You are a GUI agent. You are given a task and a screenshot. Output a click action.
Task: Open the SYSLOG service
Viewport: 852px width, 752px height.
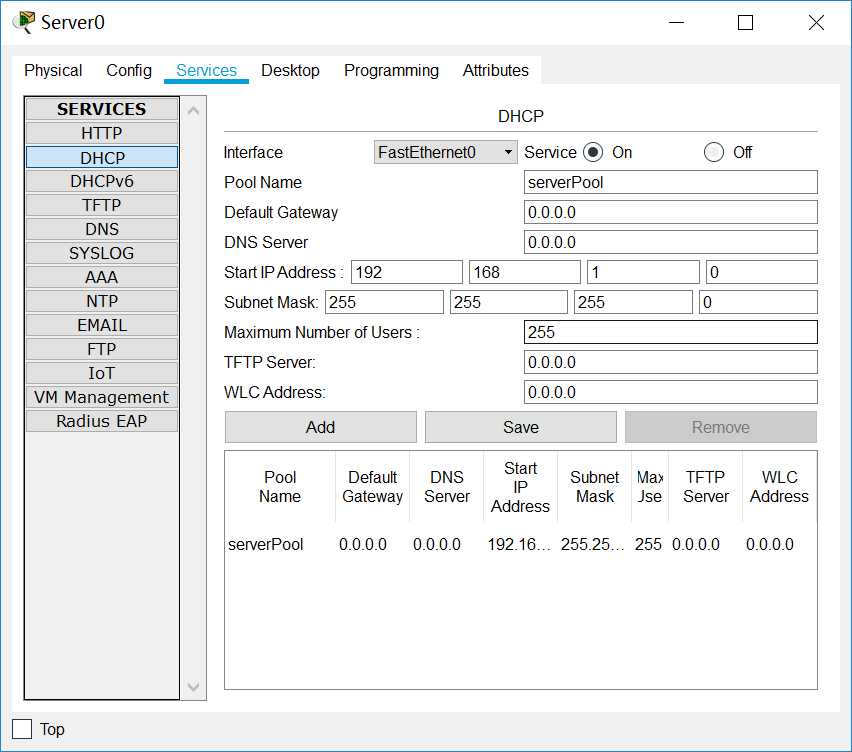(102, 253)
